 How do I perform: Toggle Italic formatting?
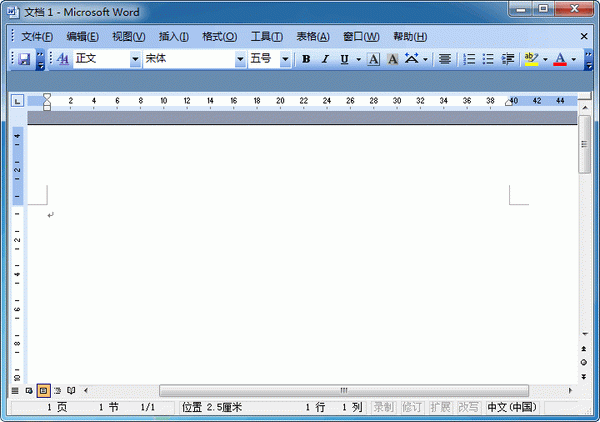[325, 59]
